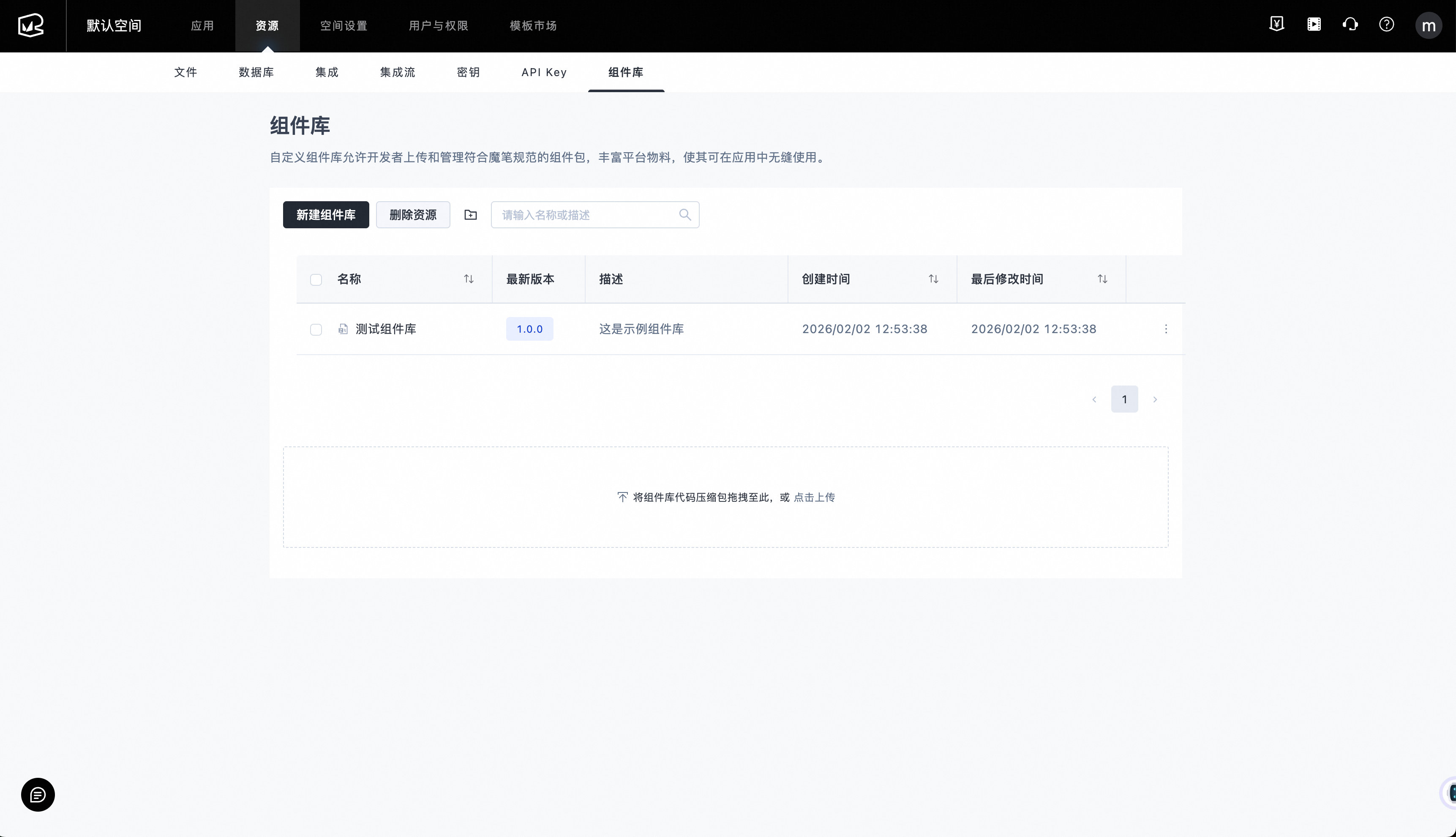Check the 测试组件库 row checkbox
The width and height of the screenshot is (1456, 837).
tap(316, 329)
